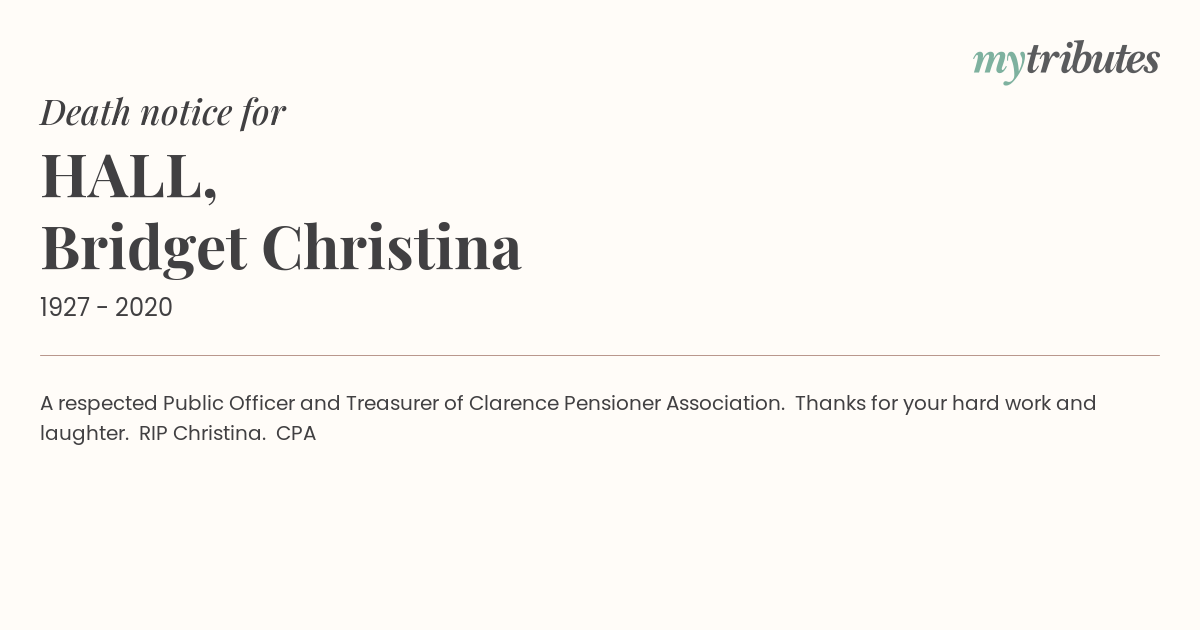The image size is (1200, 630).
Task: Select the word "Bridget" in the heading
Action: 144,249
